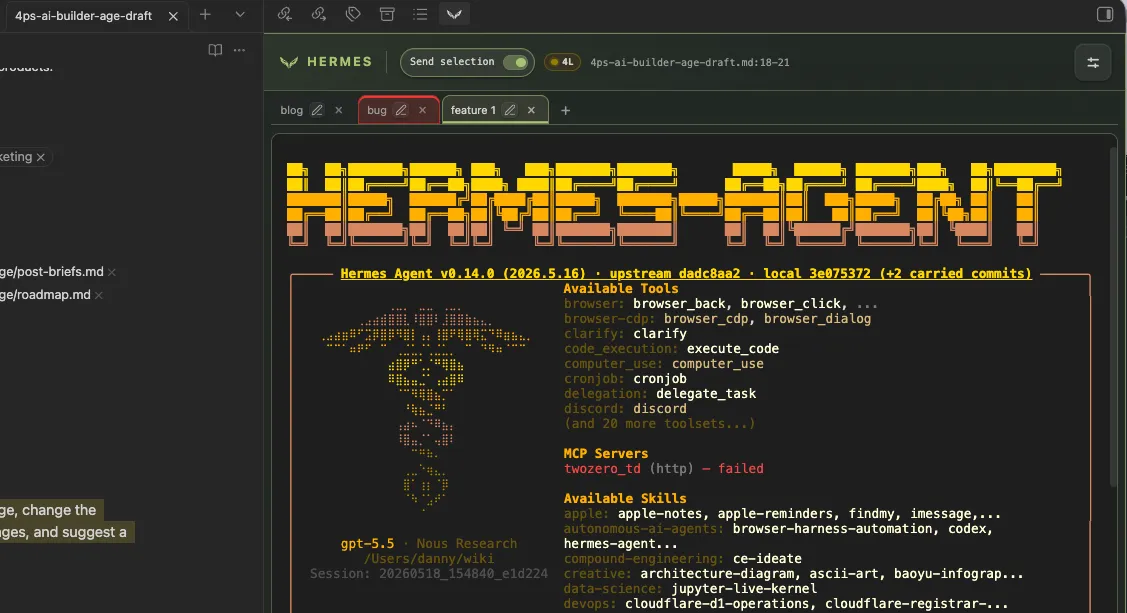
Task: Open the outgoing links panel icon
Action: click(x=318, y=14)
